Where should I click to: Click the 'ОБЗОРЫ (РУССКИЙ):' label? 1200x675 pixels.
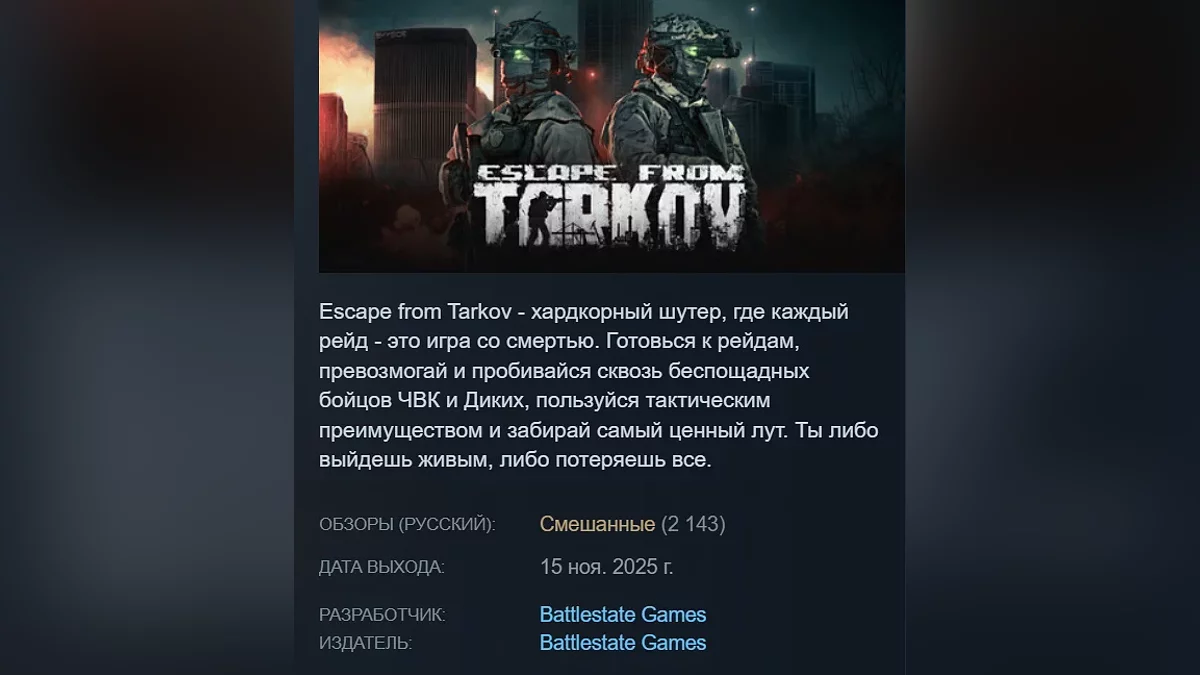[407, 524]
